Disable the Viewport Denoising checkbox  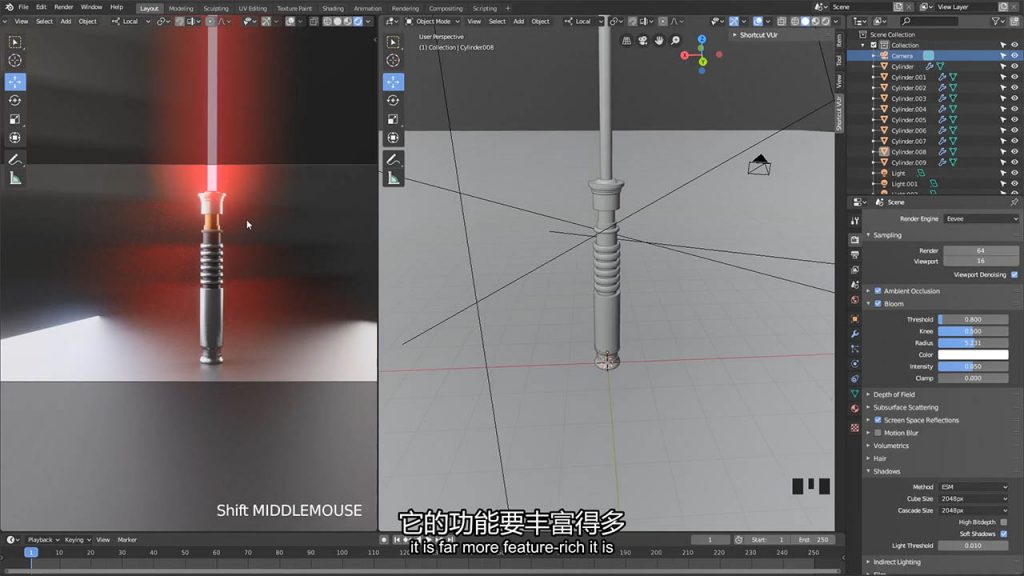[1014, 275]
